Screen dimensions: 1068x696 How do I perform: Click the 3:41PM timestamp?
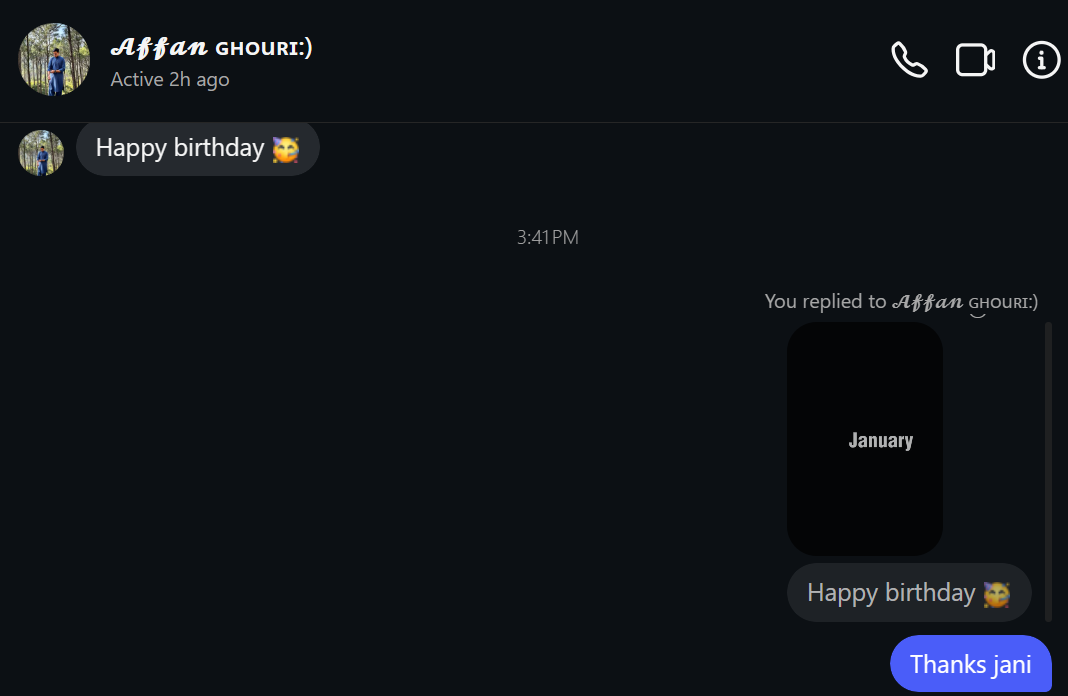[x=548, y=238]
